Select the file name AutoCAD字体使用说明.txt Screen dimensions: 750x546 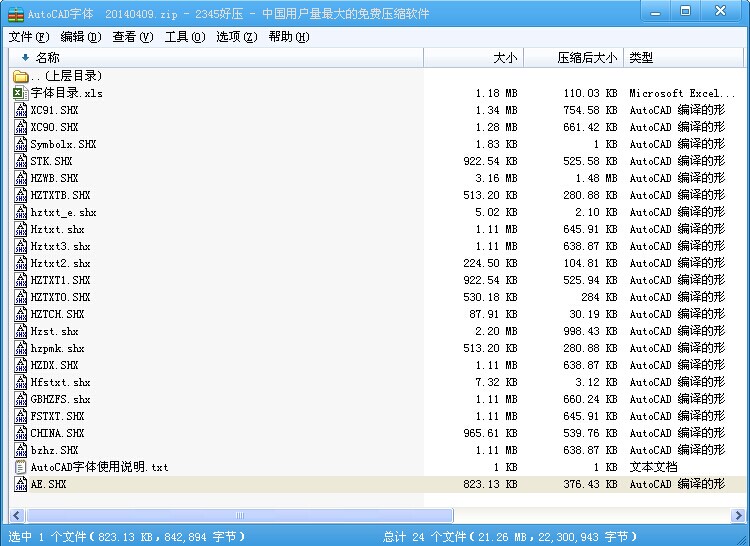(99, 467)
